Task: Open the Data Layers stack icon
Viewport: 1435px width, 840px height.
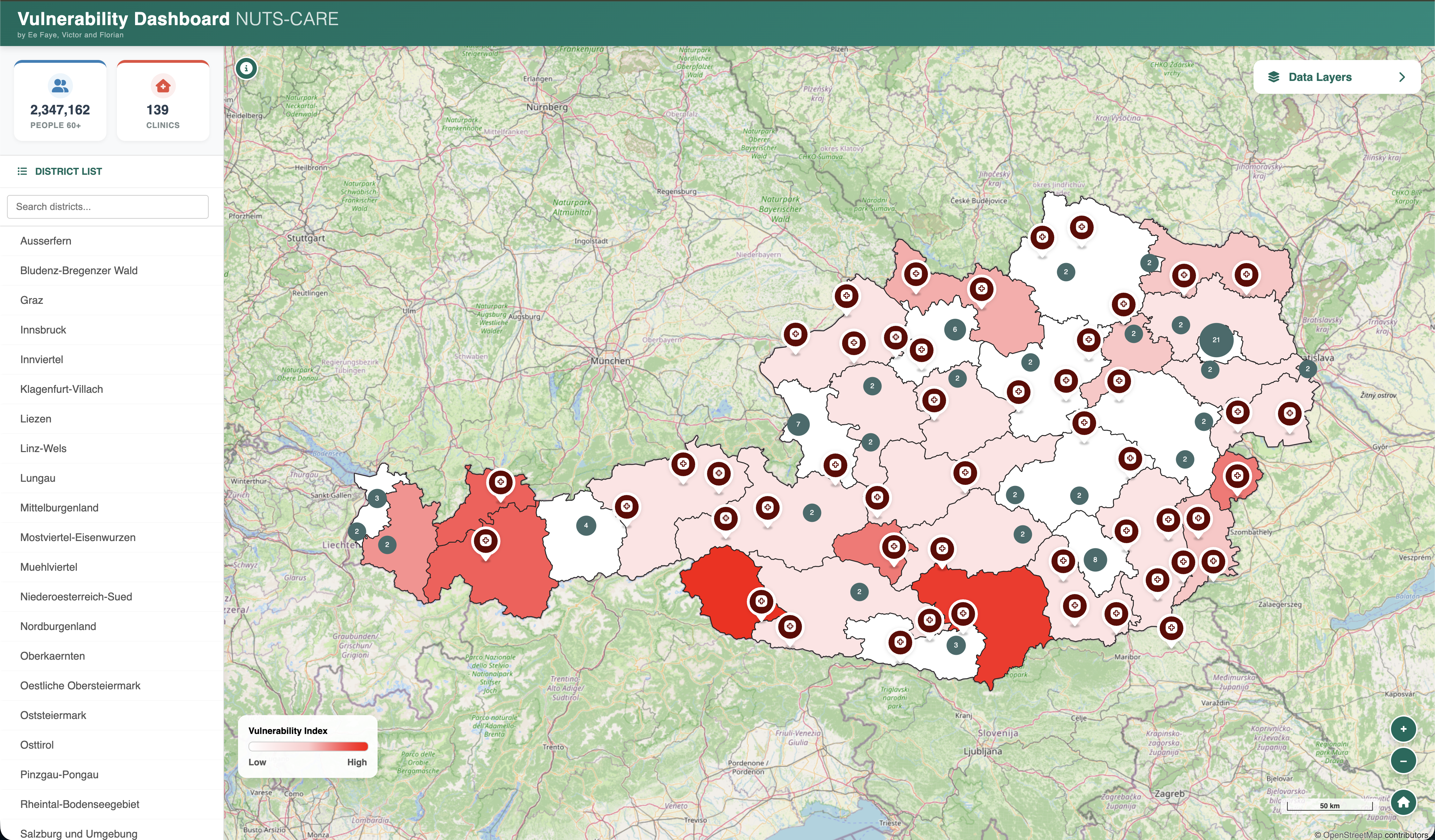Action: tap(1274, 77)
